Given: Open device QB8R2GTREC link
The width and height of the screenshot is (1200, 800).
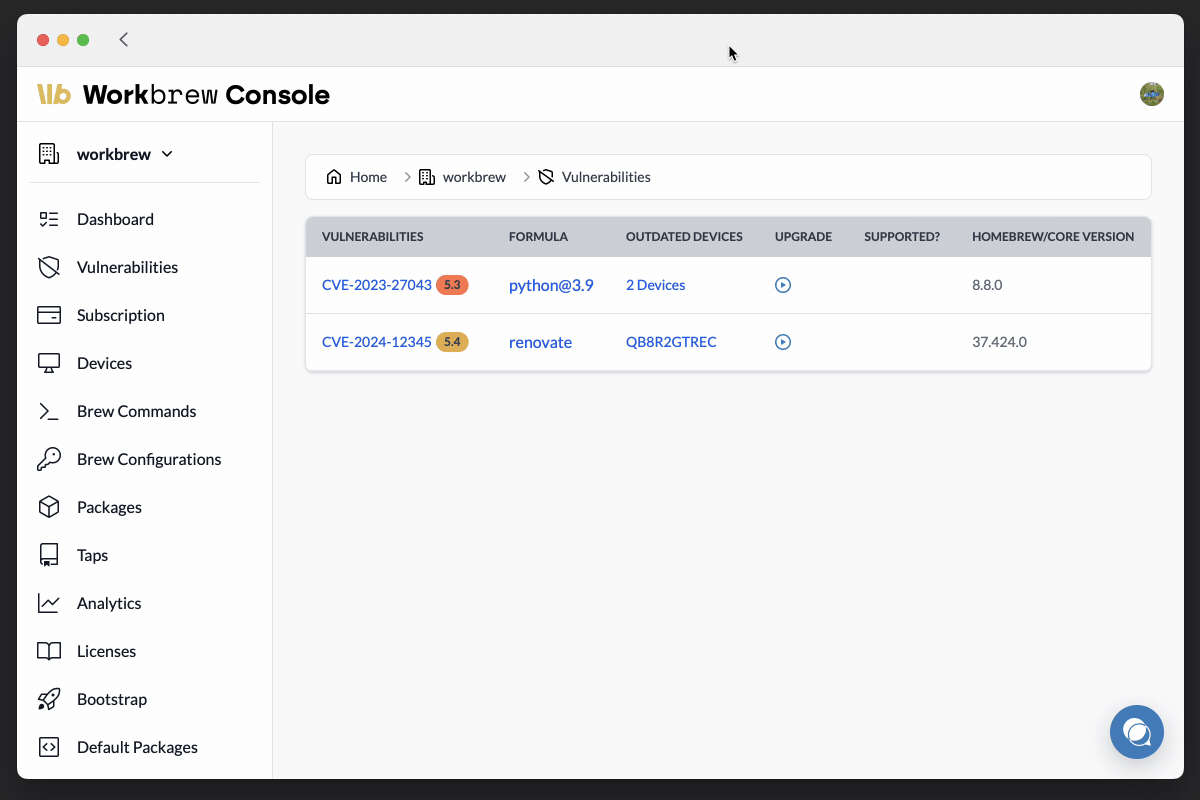Looking at the screenshot, I should (671, 342).
